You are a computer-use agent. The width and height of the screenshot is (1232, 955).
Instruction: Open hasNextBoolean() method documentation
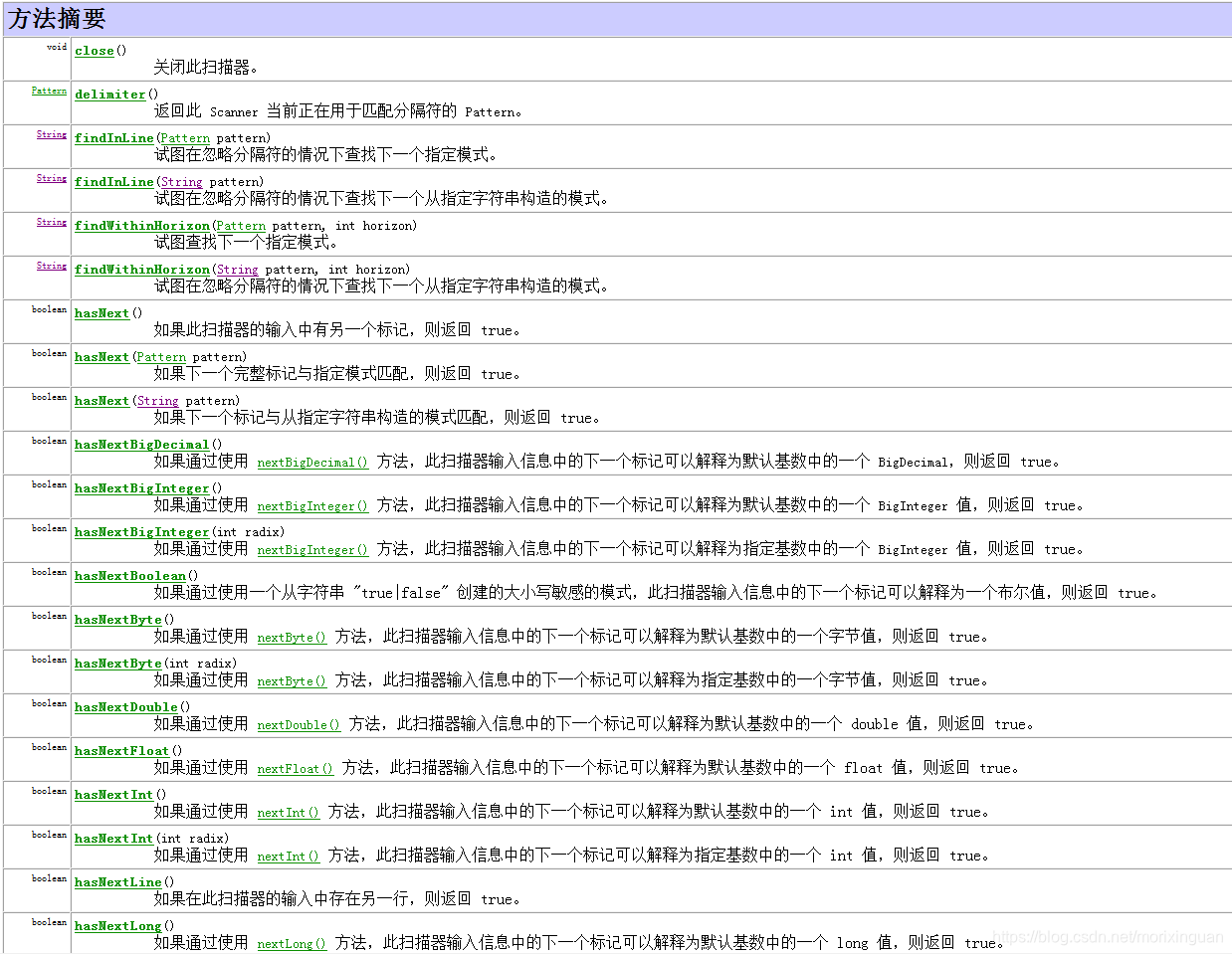(x=129, y=575)
